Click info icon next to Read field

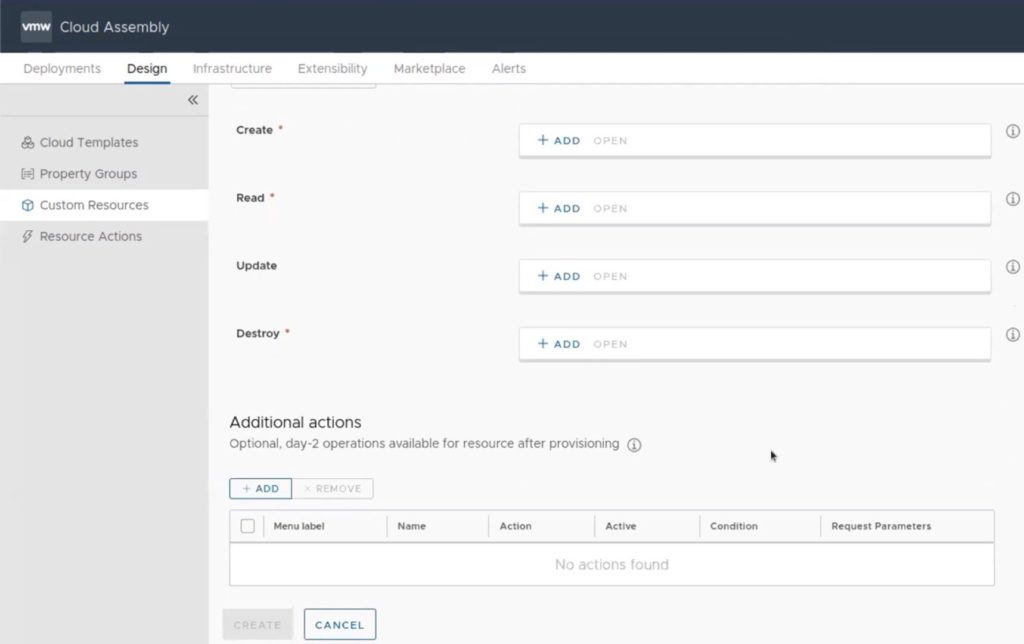[x=1012, y=199]
